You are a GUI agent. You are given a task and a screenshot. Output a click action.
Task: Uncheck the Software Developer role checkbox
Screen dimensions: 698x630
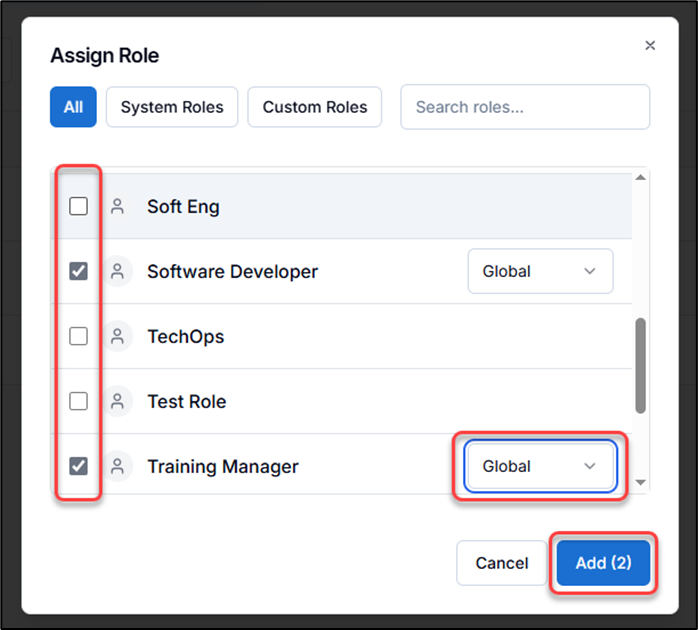pos(78,271)
